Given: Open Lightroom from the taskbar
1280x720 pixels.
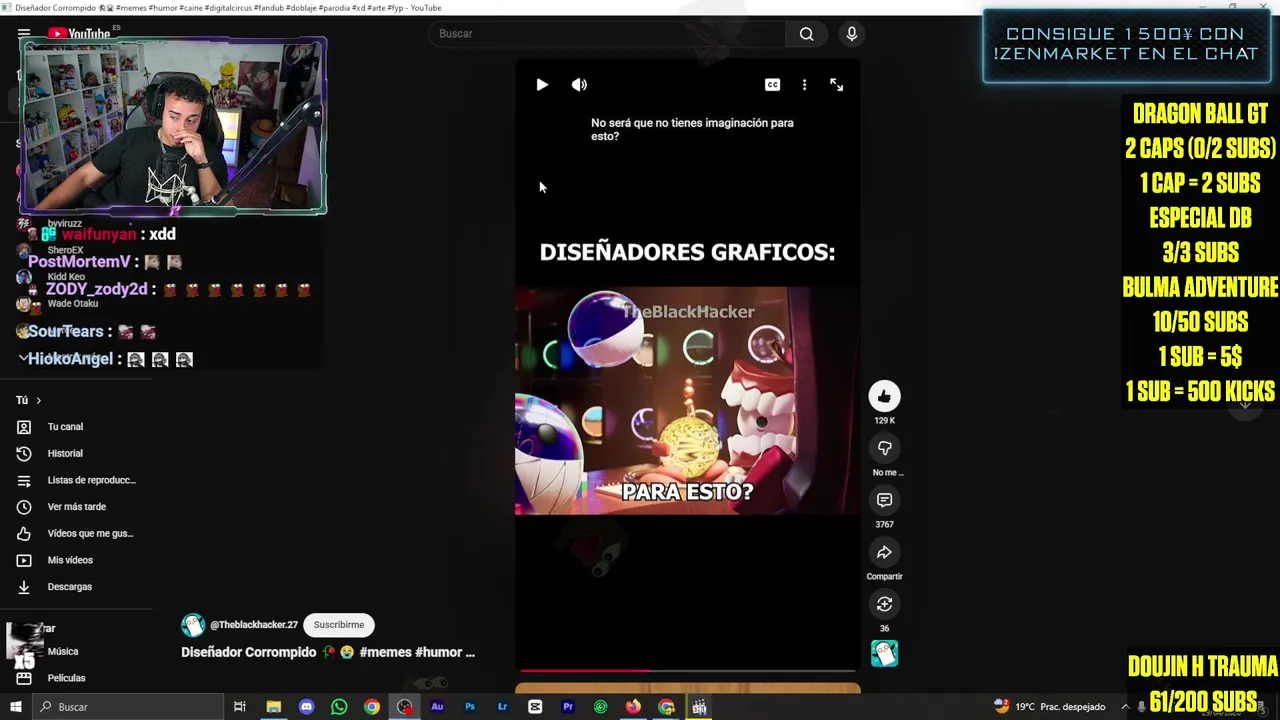Looking at the screenshot, I should 502,707.
